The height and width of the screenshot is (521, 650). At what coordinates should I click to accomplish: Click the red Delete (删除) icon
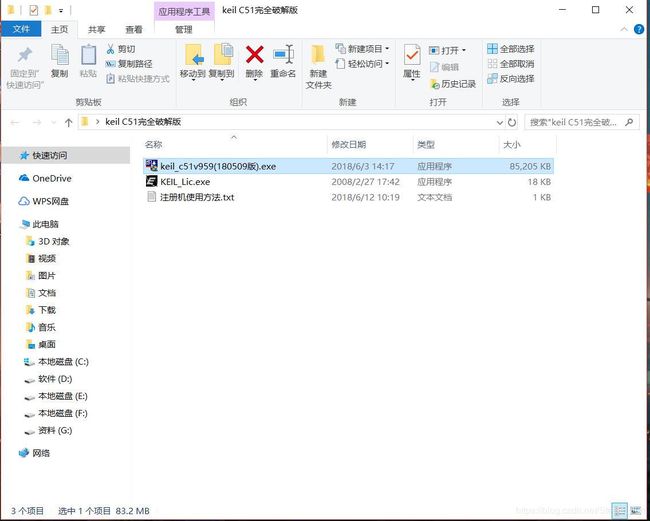(x=255, y=54)
